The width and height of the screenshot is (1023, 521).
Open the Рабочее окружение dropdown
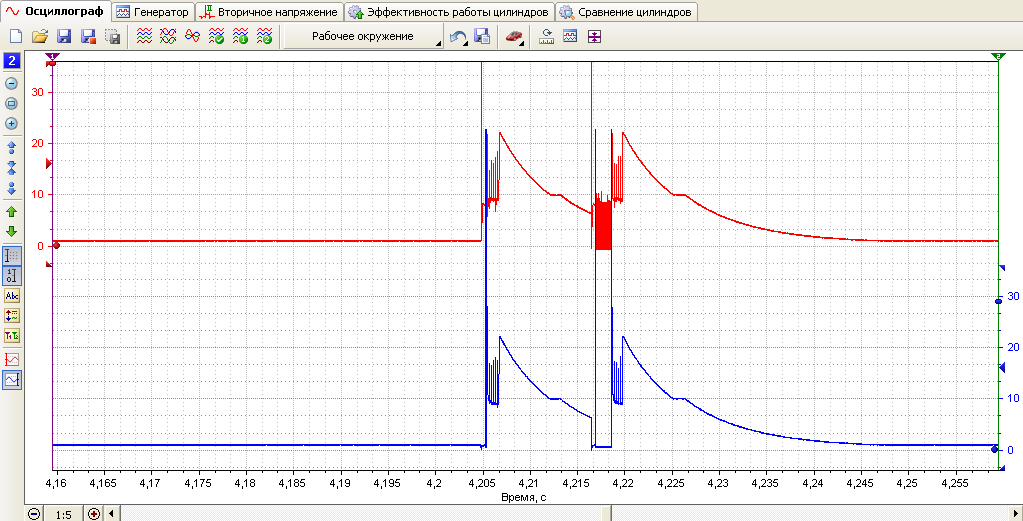click(363, 37)
